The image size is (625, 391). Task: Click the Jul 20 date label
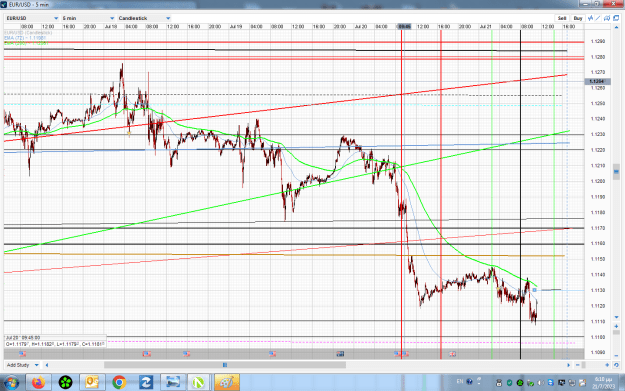[361, 27]
